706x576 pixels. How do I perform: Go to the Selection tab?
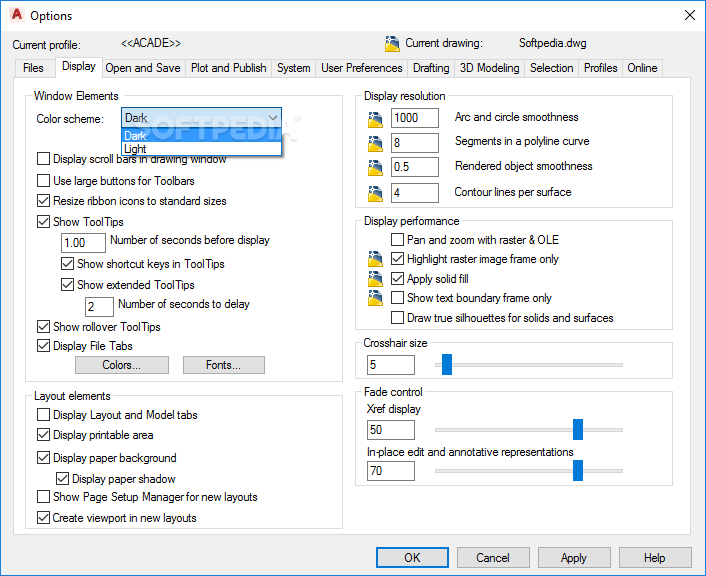(x=552, y=68)
